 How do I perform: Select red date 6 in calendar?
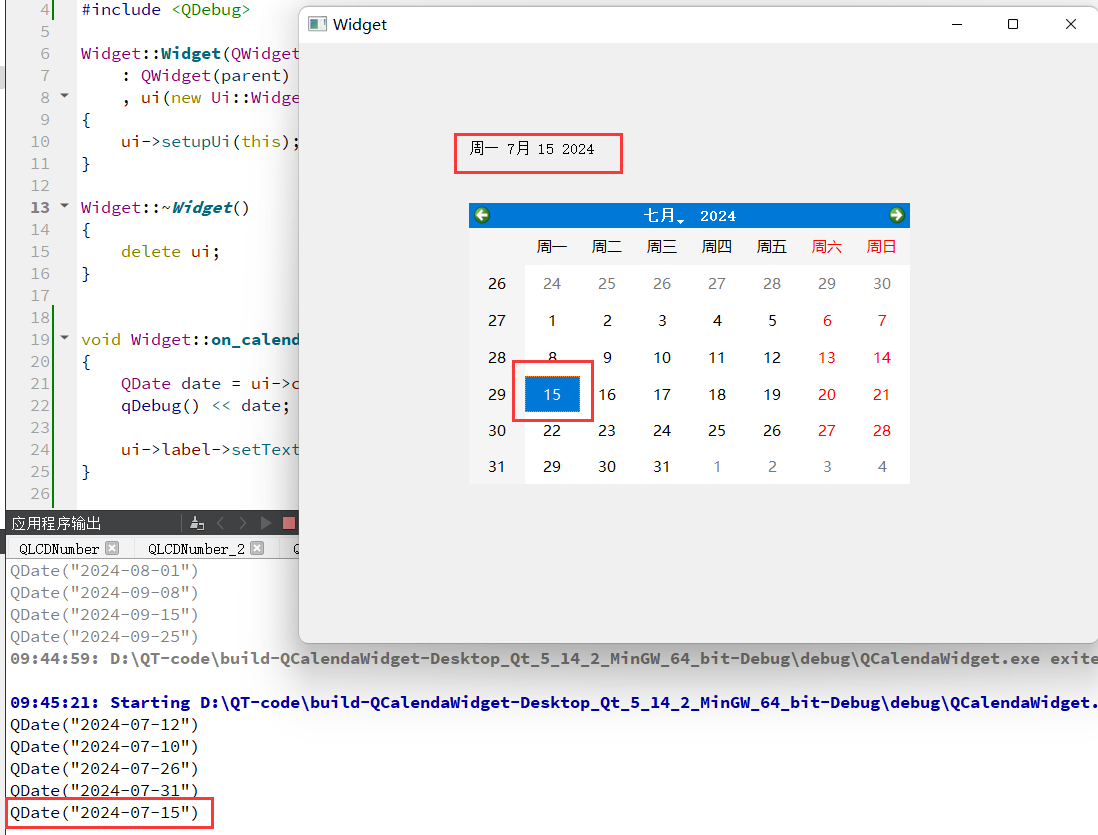click(x=827, y=320)
